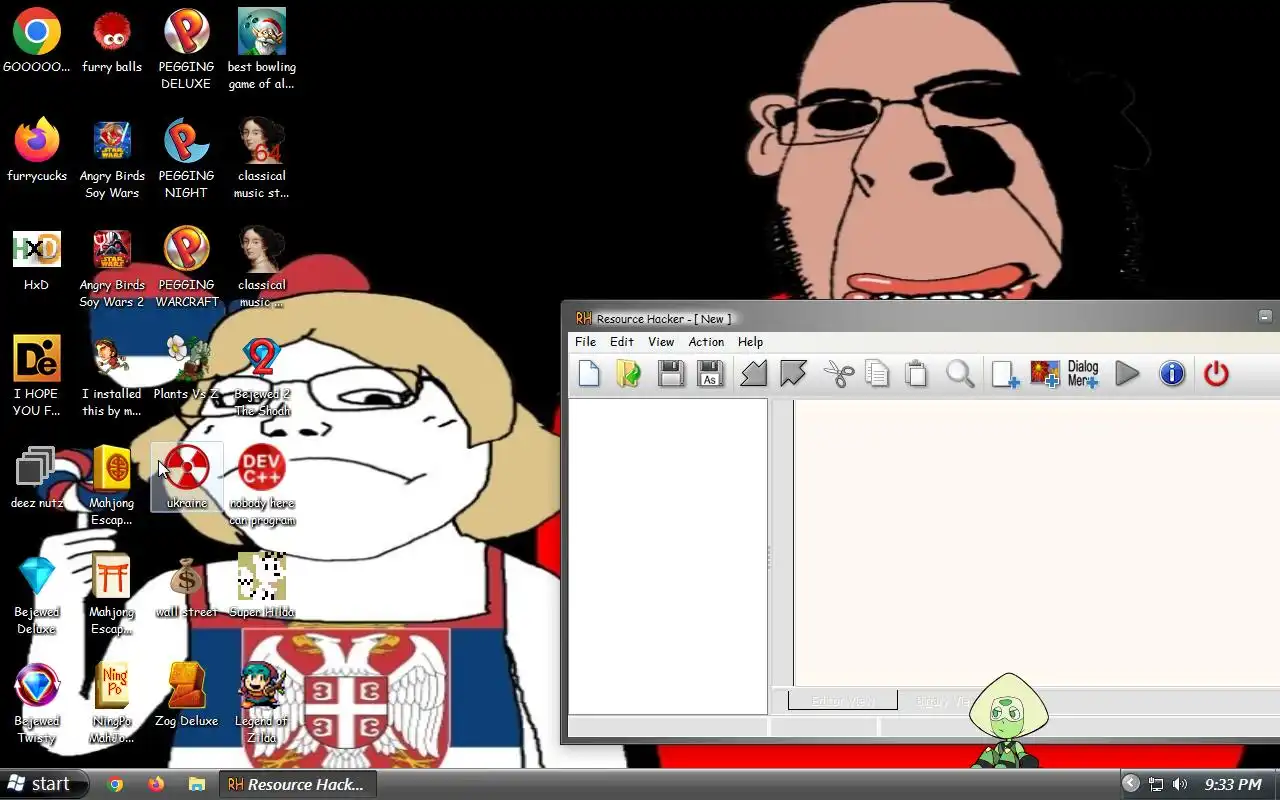This screenshot has width=1280, height=800.
Task: Click the Save As floppy icon
Action: pos(710,374)
